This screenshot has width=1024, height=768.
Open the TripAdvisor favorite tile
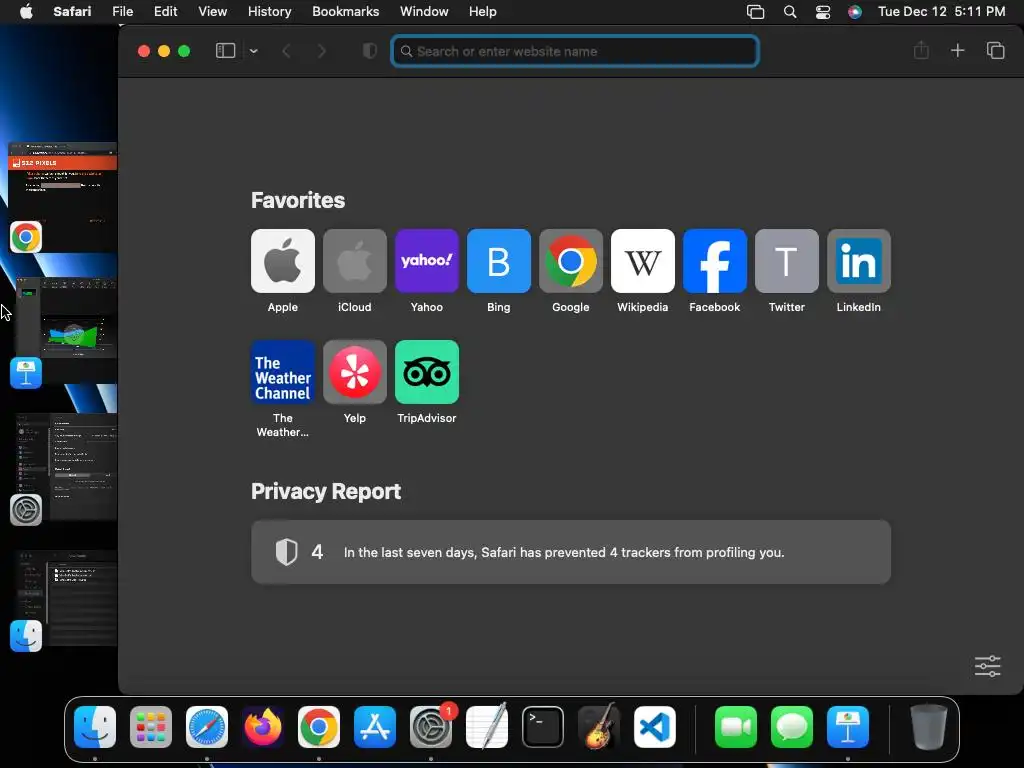(x=426, y=372)
